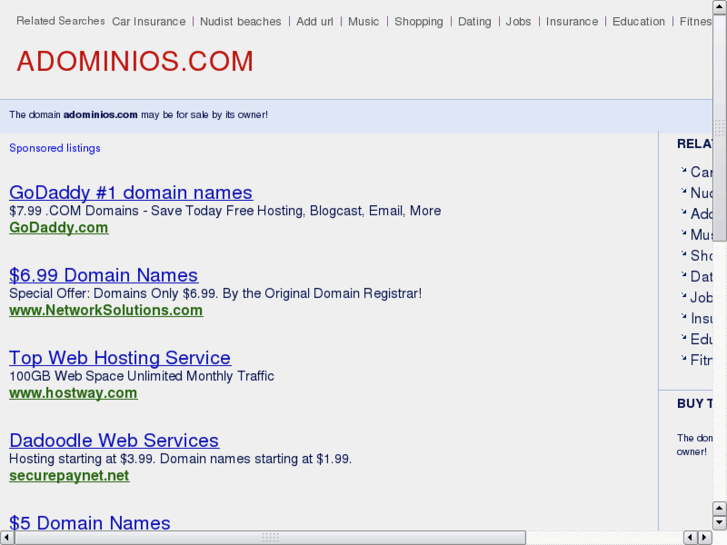727x545 pixels.
Task: Click the Nudist beaches top link
Action: click(x=240, y=22)
